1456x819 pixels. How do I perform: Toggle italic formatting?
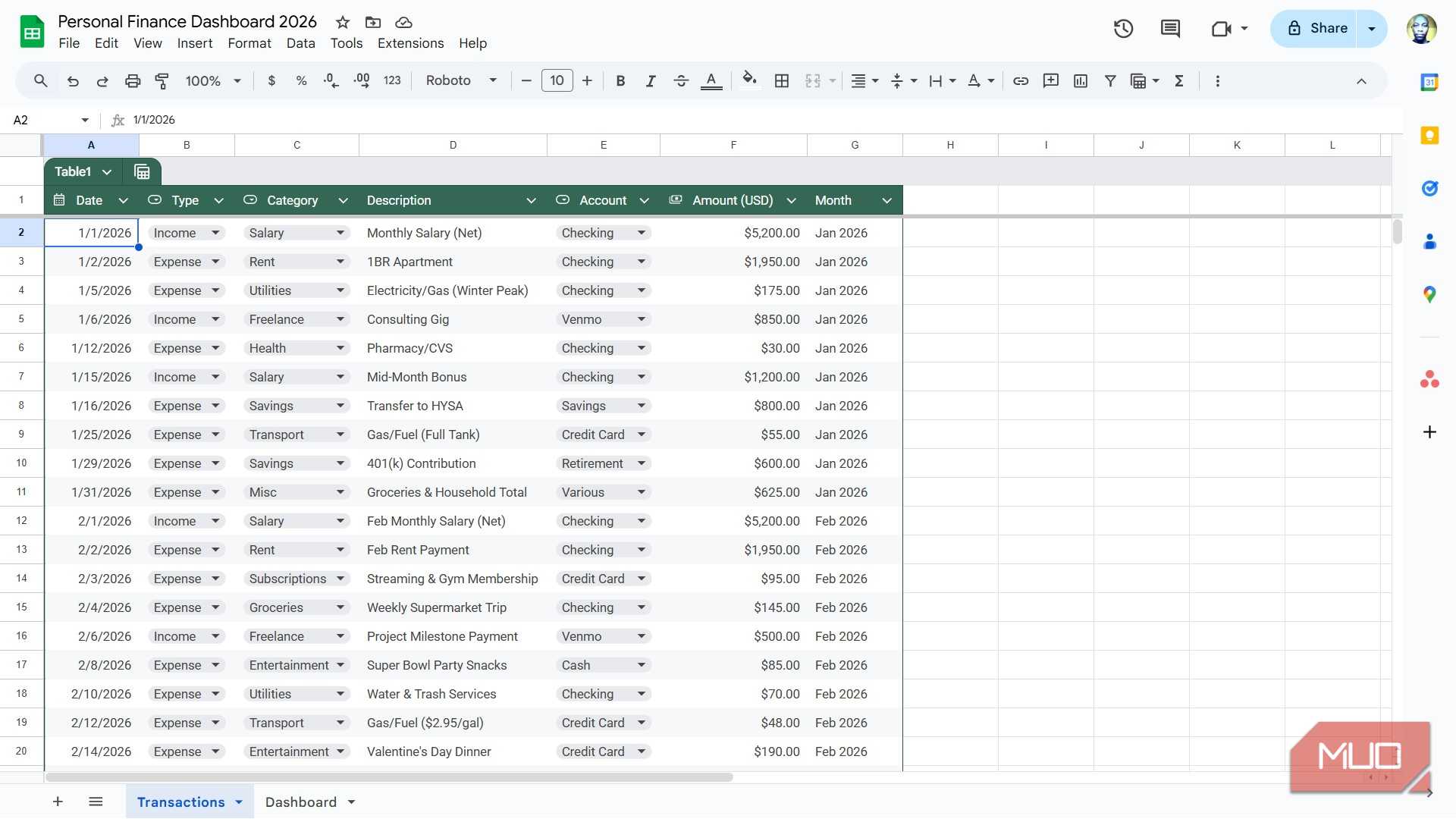click(x=650, y=80)
